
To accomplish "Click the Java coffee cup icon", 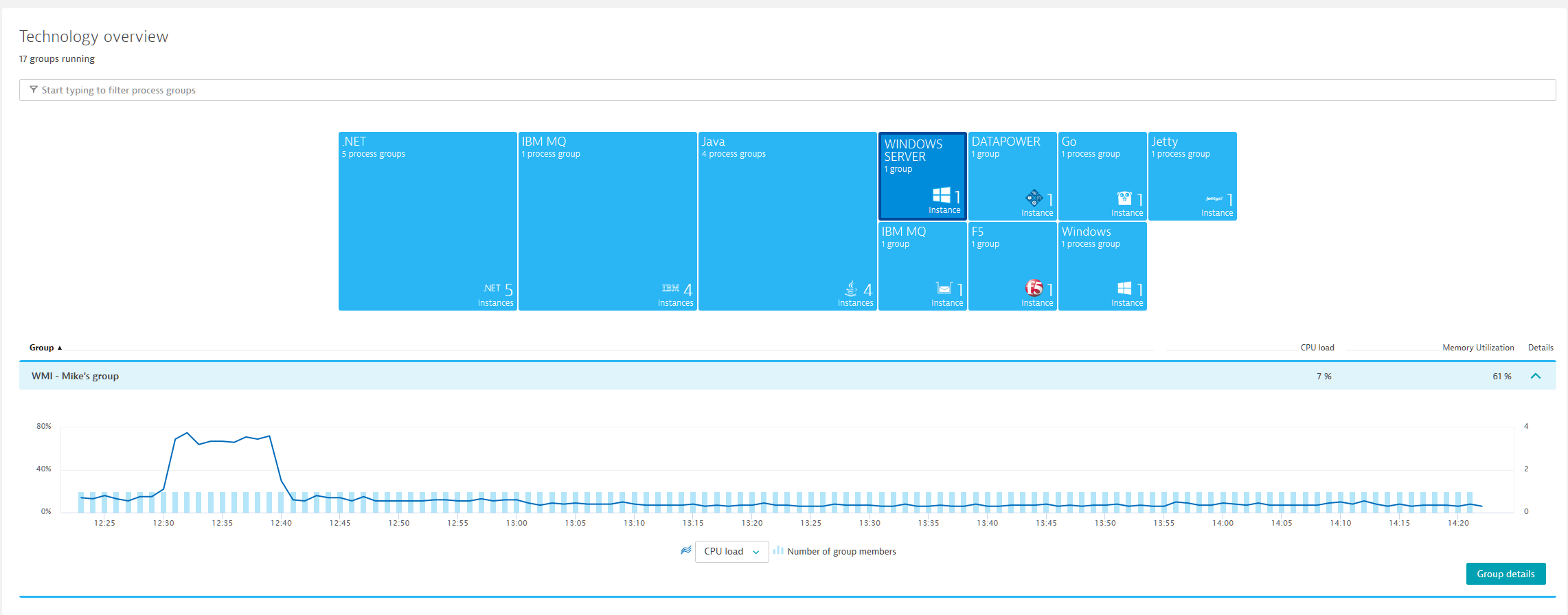I will click(851, 289).
